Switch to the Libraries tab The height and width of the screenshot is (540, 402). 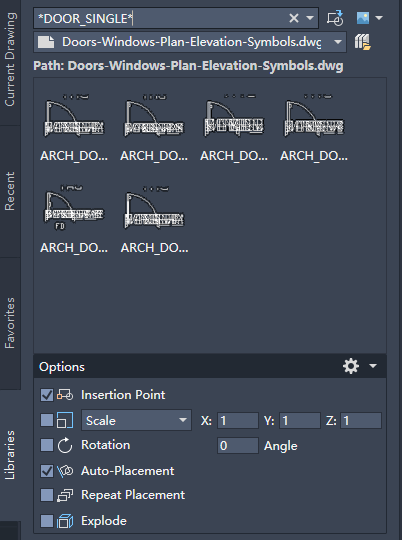[10, 455]
